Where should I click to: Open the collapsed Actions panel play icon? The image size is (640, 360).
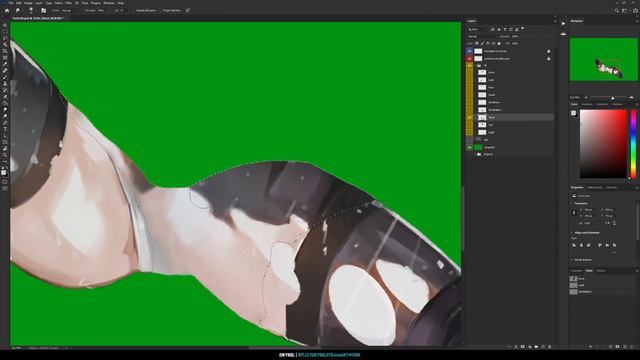pyautogui.click(x=563, y=24)
